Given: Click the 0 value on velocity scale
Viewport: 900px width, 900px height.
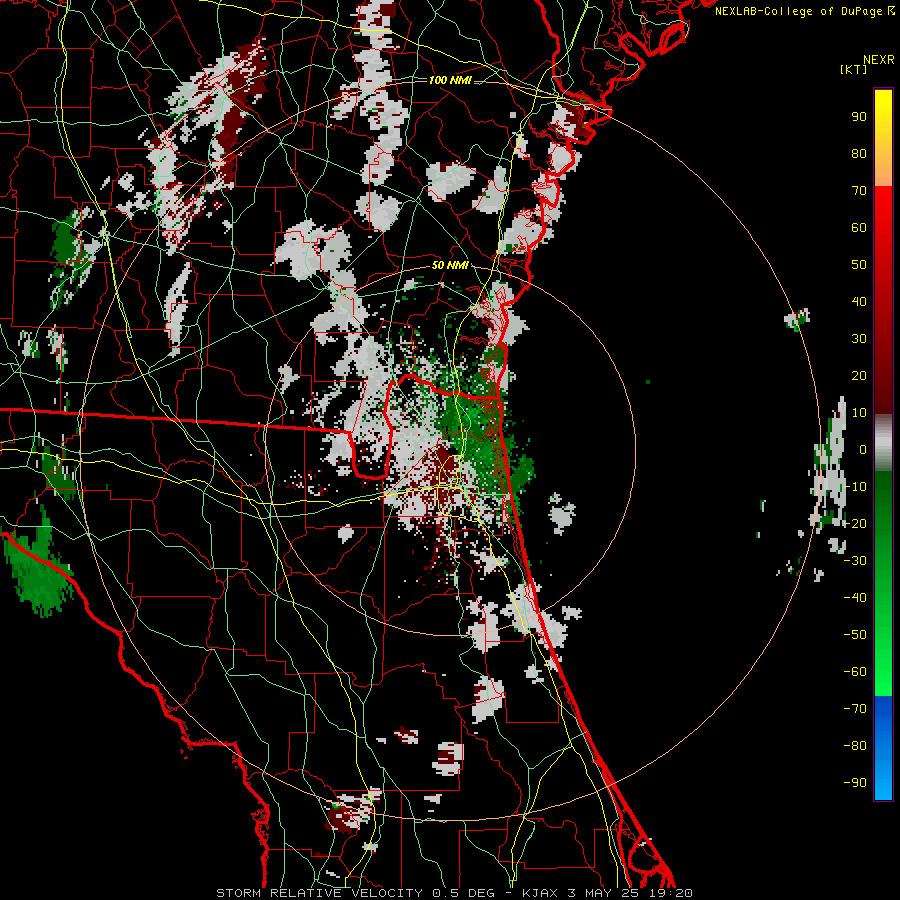Looking at the screenshot, I should [863, 450].
